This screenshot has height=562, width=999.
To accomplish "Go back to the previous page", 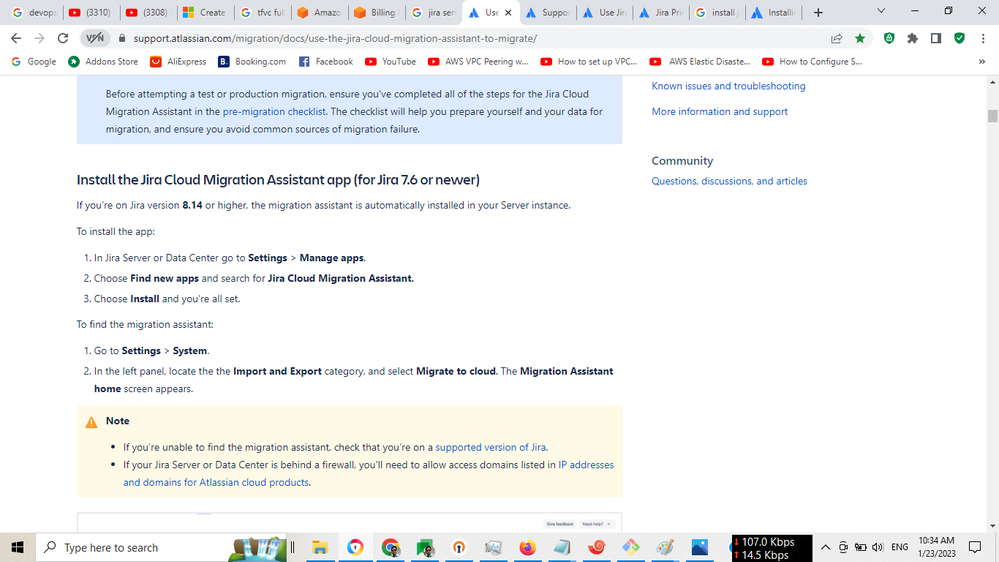I will pyautogui.click(x=16, y=38).
